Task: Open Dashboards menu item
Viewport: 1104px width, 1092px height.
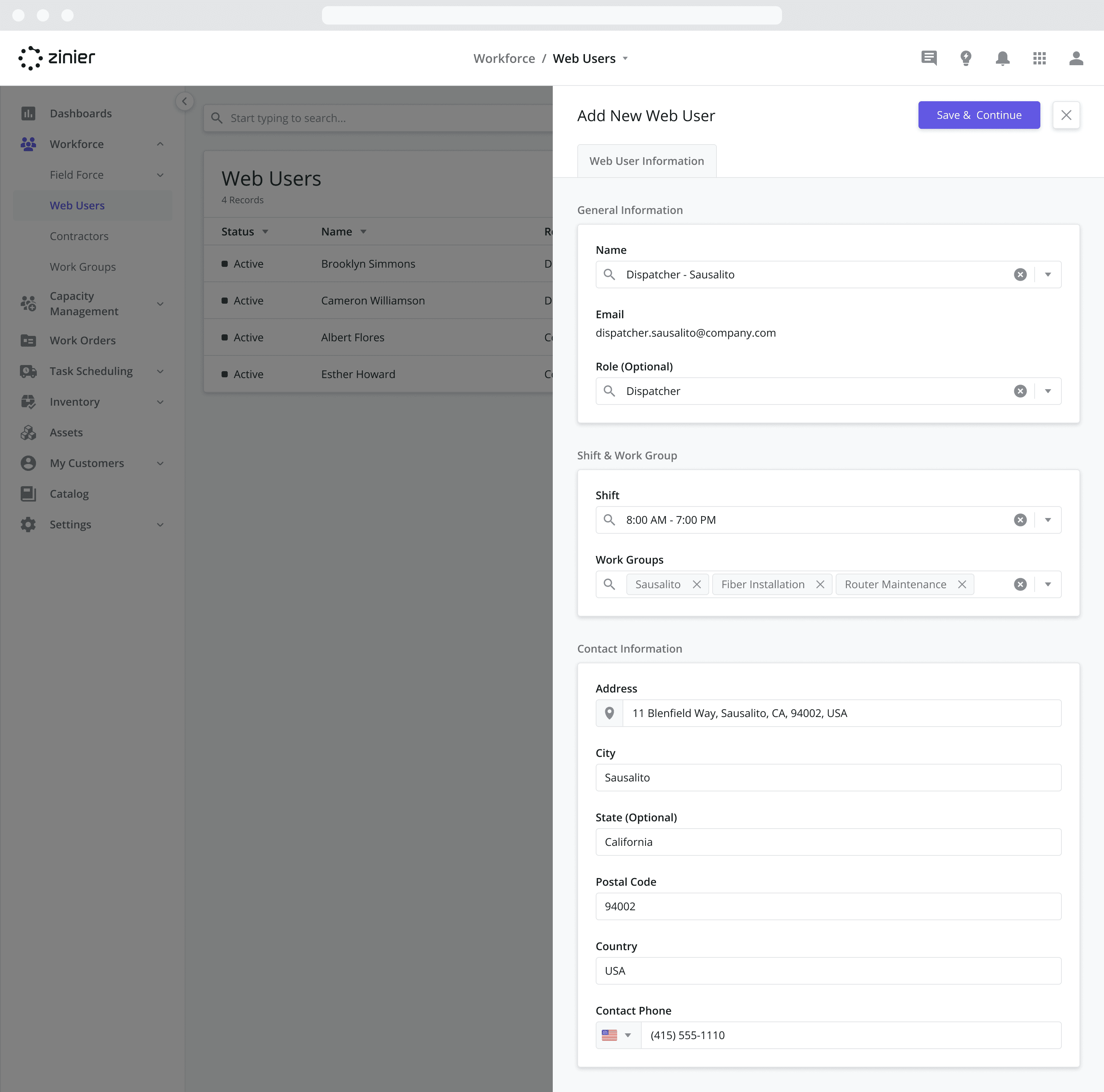Action: pos(80,113)
